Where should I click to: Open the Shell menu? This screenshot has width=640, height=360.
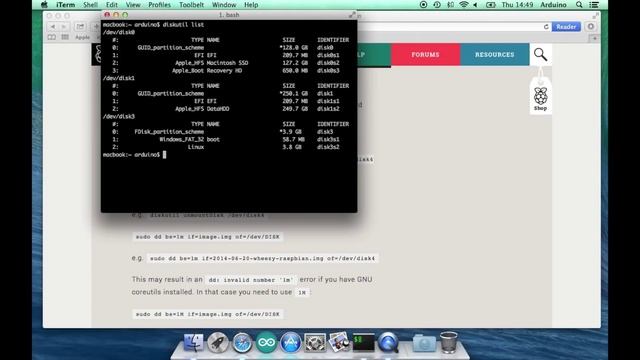coord(90,5)
